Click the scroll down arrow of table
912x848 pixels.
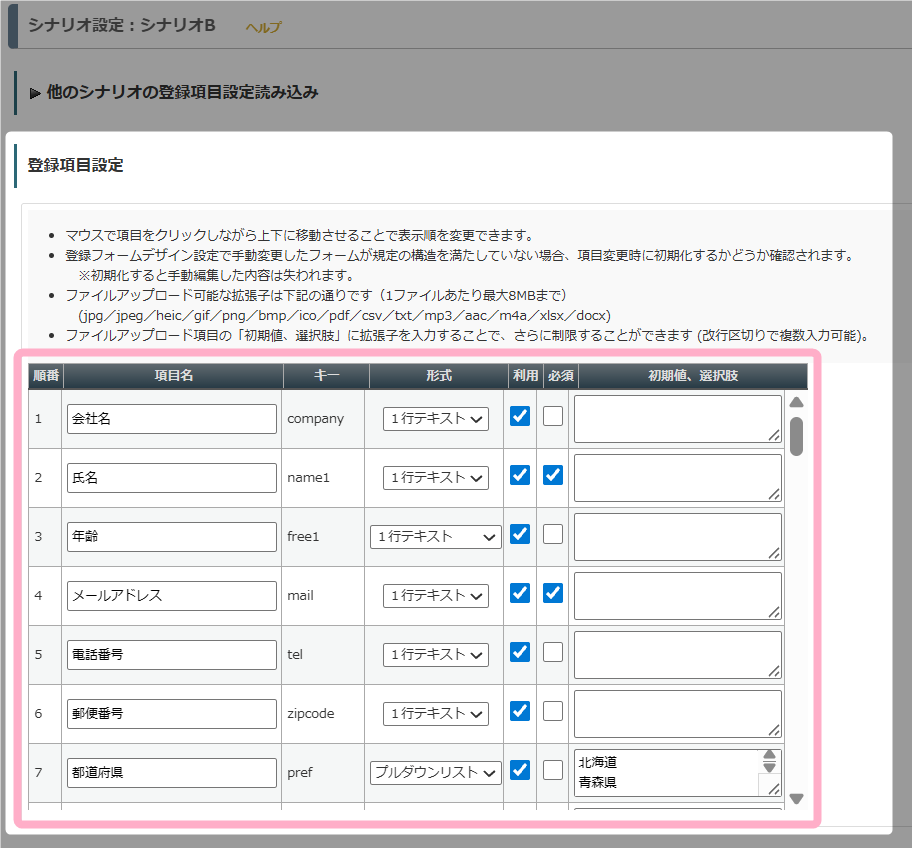[x=796, y=799]
